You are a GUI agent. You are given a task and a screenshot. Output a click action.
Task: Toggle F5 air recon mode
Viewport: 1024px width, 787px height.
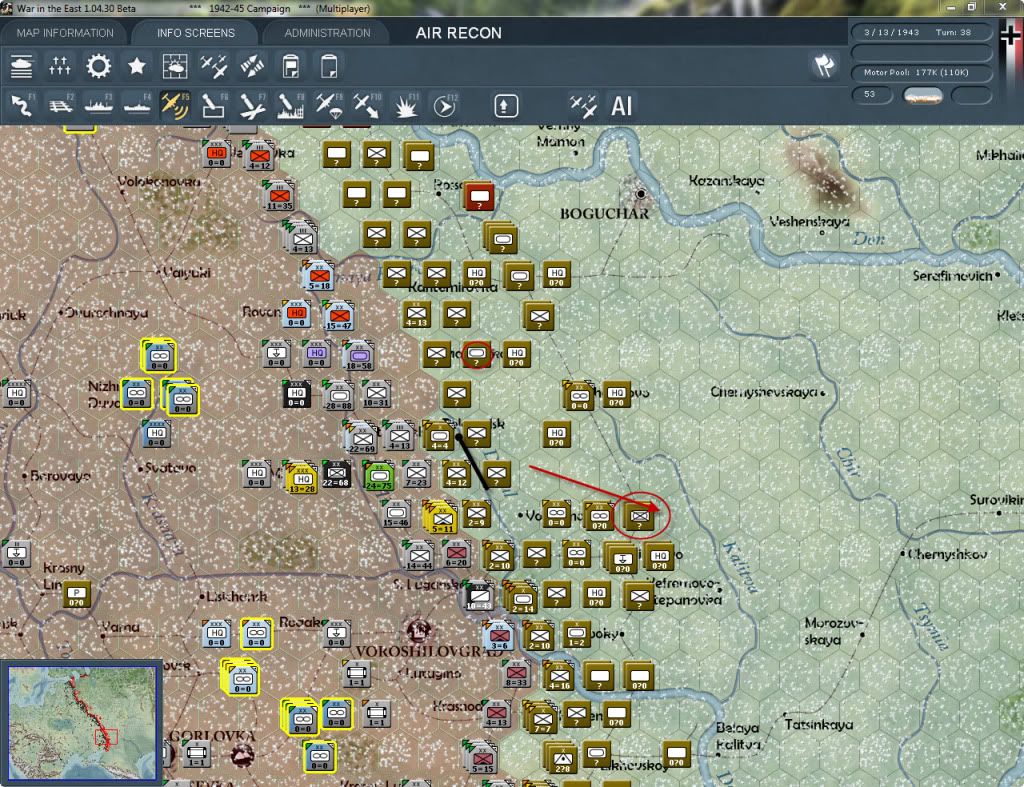[175, 106]
